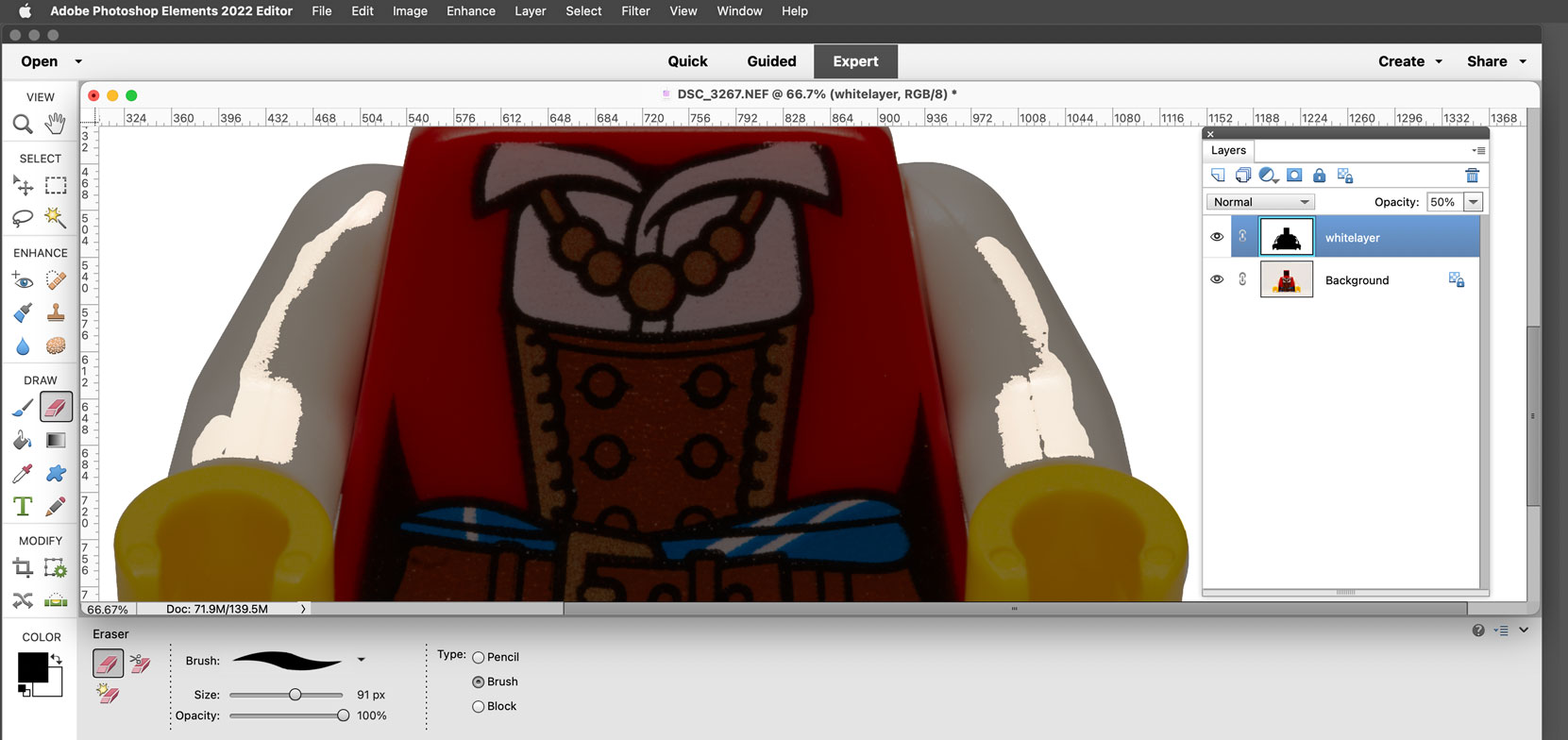Switch to Quick mode tab
This screenshot has height=740, width=1568.
687,61
